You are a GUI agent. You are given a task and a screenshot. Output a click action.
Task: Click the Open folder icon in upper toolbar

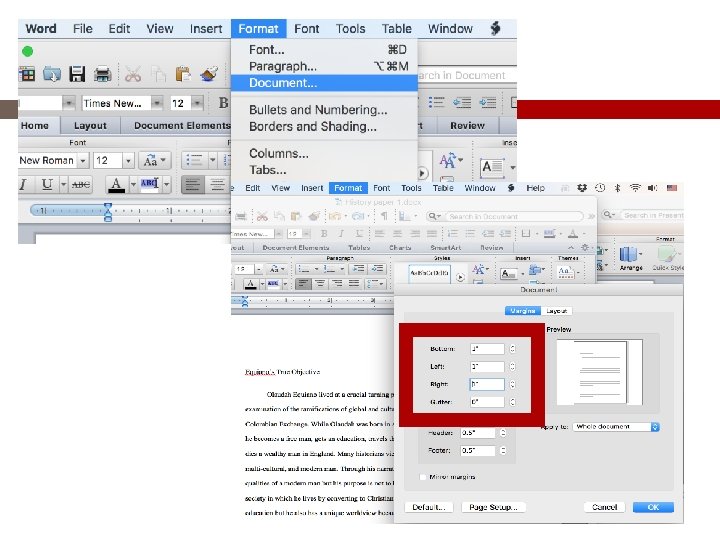[x=52, y=74]
